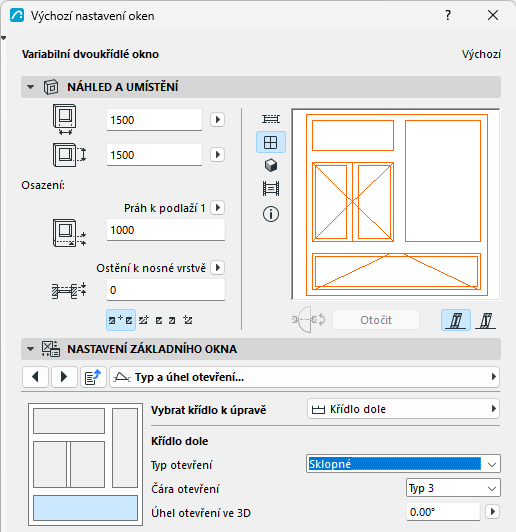Focus the sill height field showing 1000
The width and height of the screenshot is (516, 532).
click(x=166, y=230)
